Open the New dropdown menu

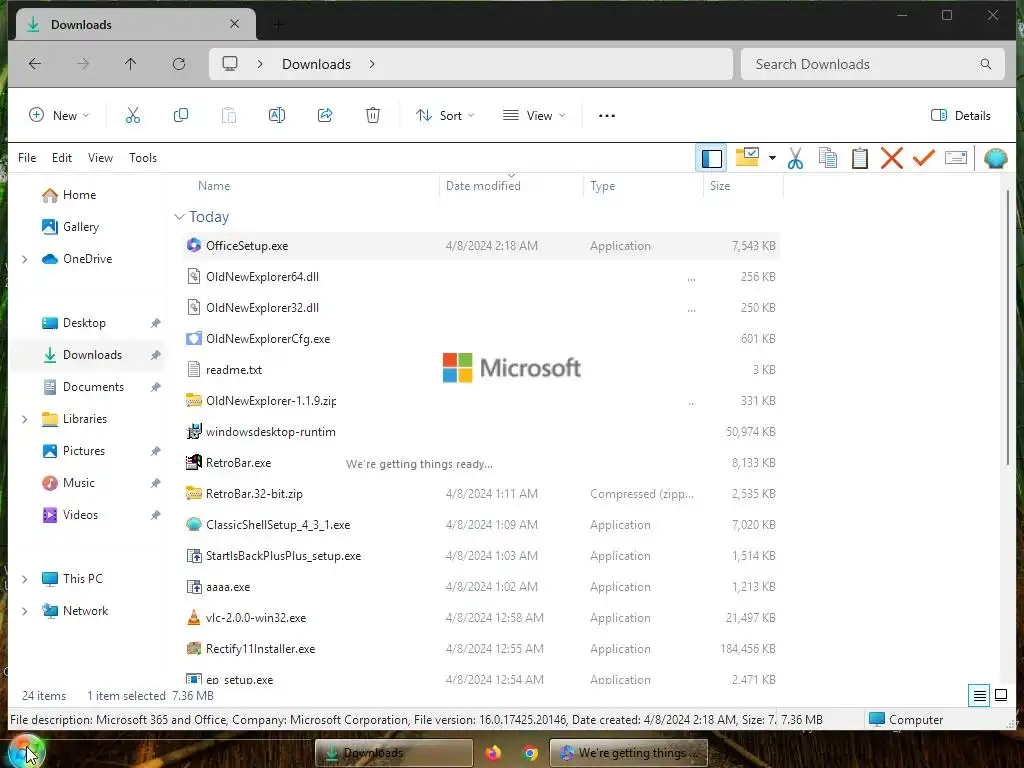[x=59, y=116]
